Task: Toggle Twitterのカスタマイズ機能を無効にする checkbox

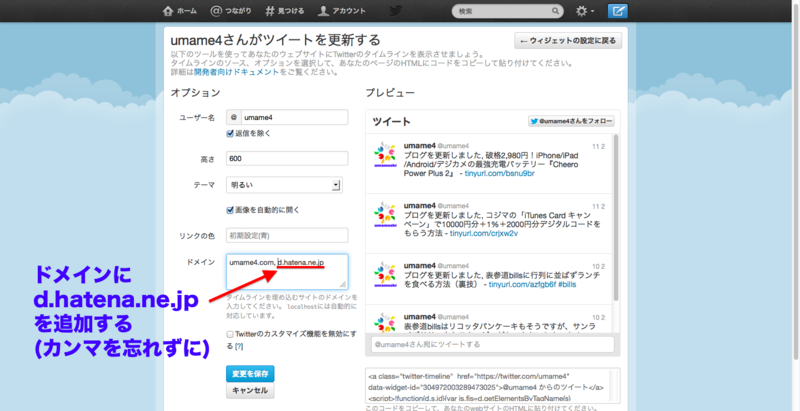Action: (x=230, y=334)
